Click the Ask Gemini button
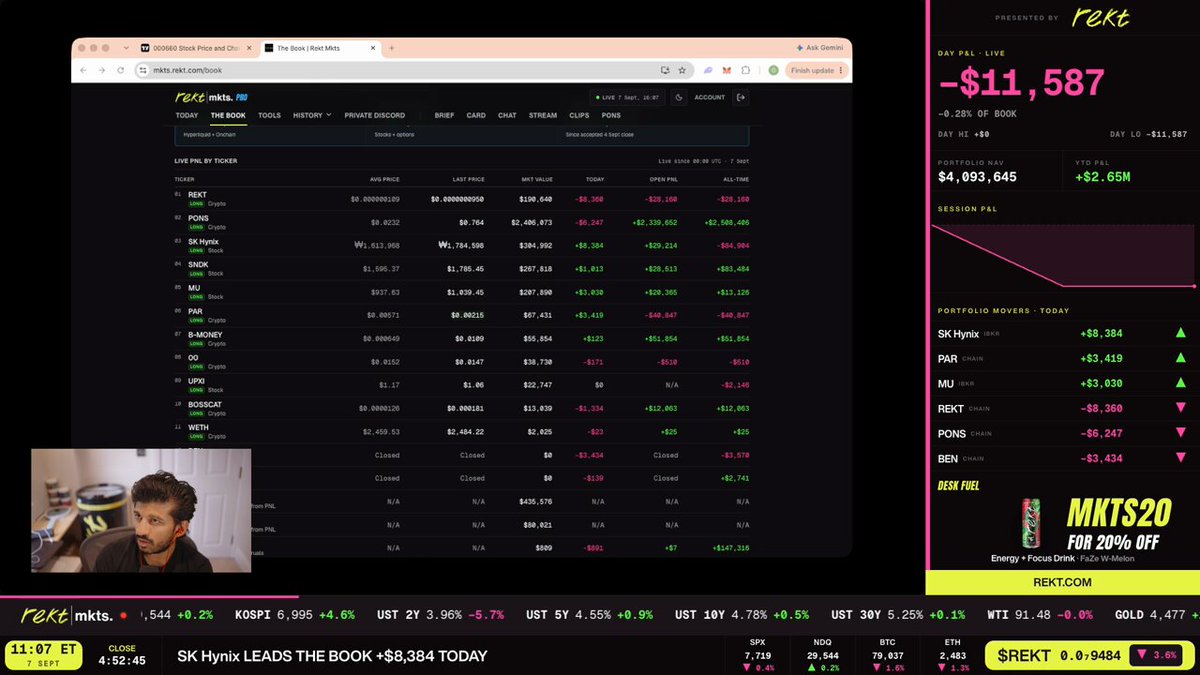 821,48
